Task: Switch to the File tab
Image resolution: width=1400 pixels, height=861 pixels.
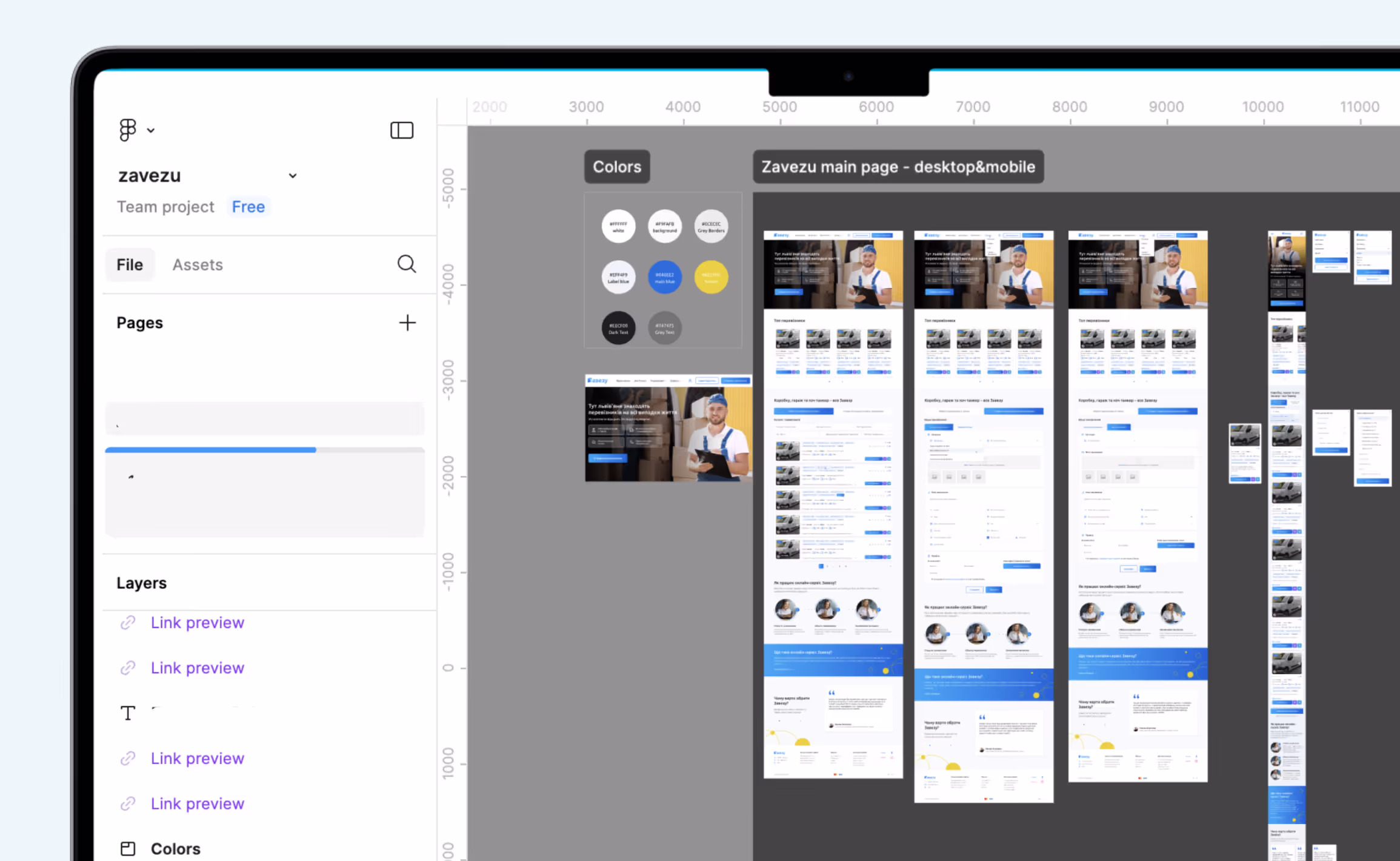Action: point(130,264)
